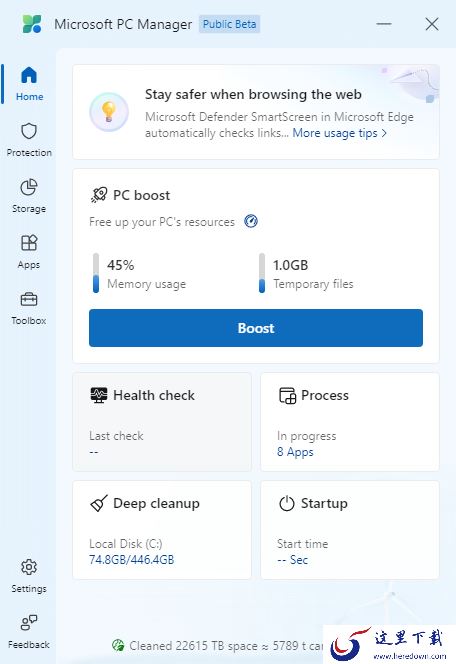
Task: Open Storage pie chart icon
Action: coord(29,187)
